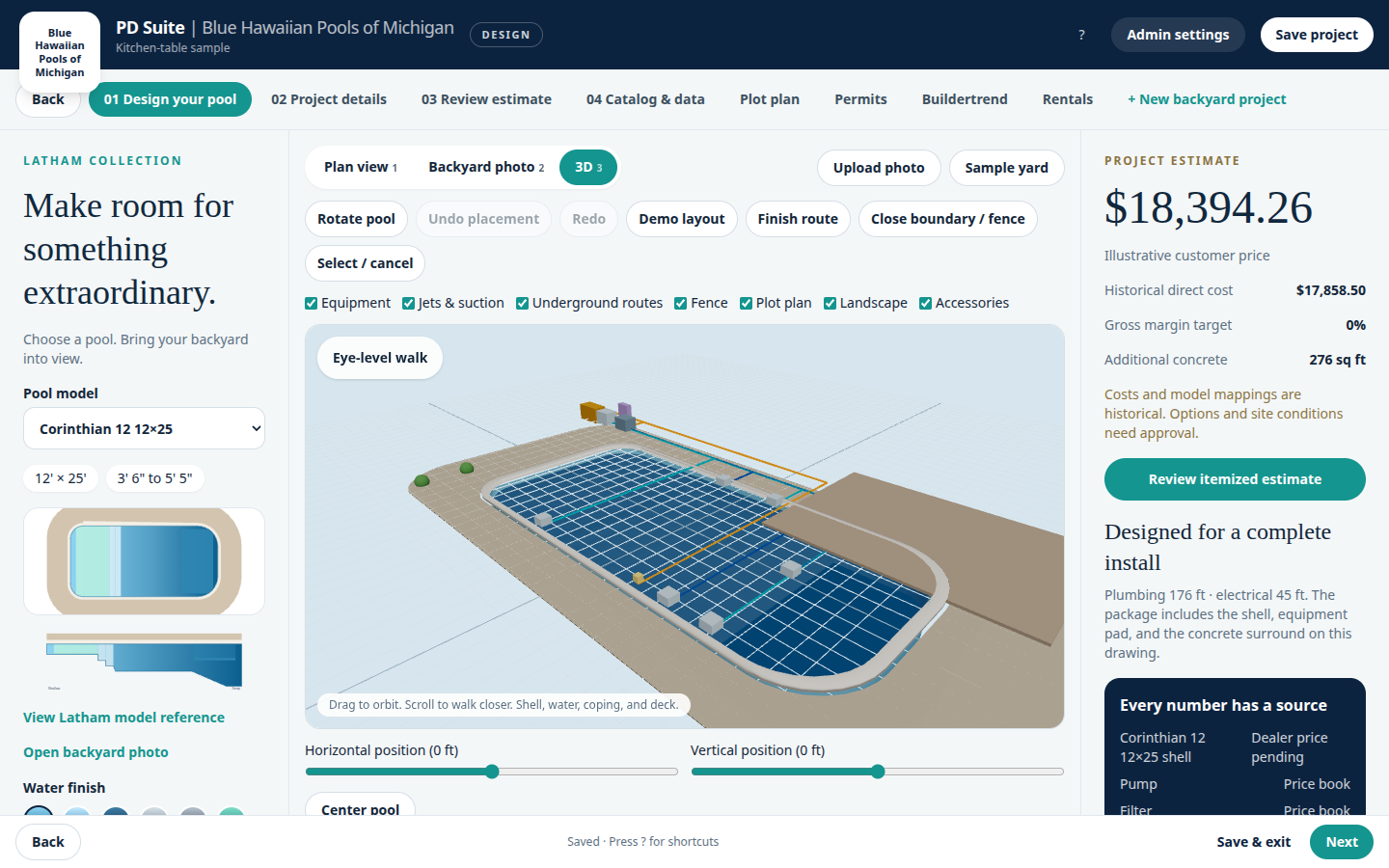Start the Eye-level walk
Image resolution: width=1389 pixels, height=868 pixels.
[x=380, y=358]
